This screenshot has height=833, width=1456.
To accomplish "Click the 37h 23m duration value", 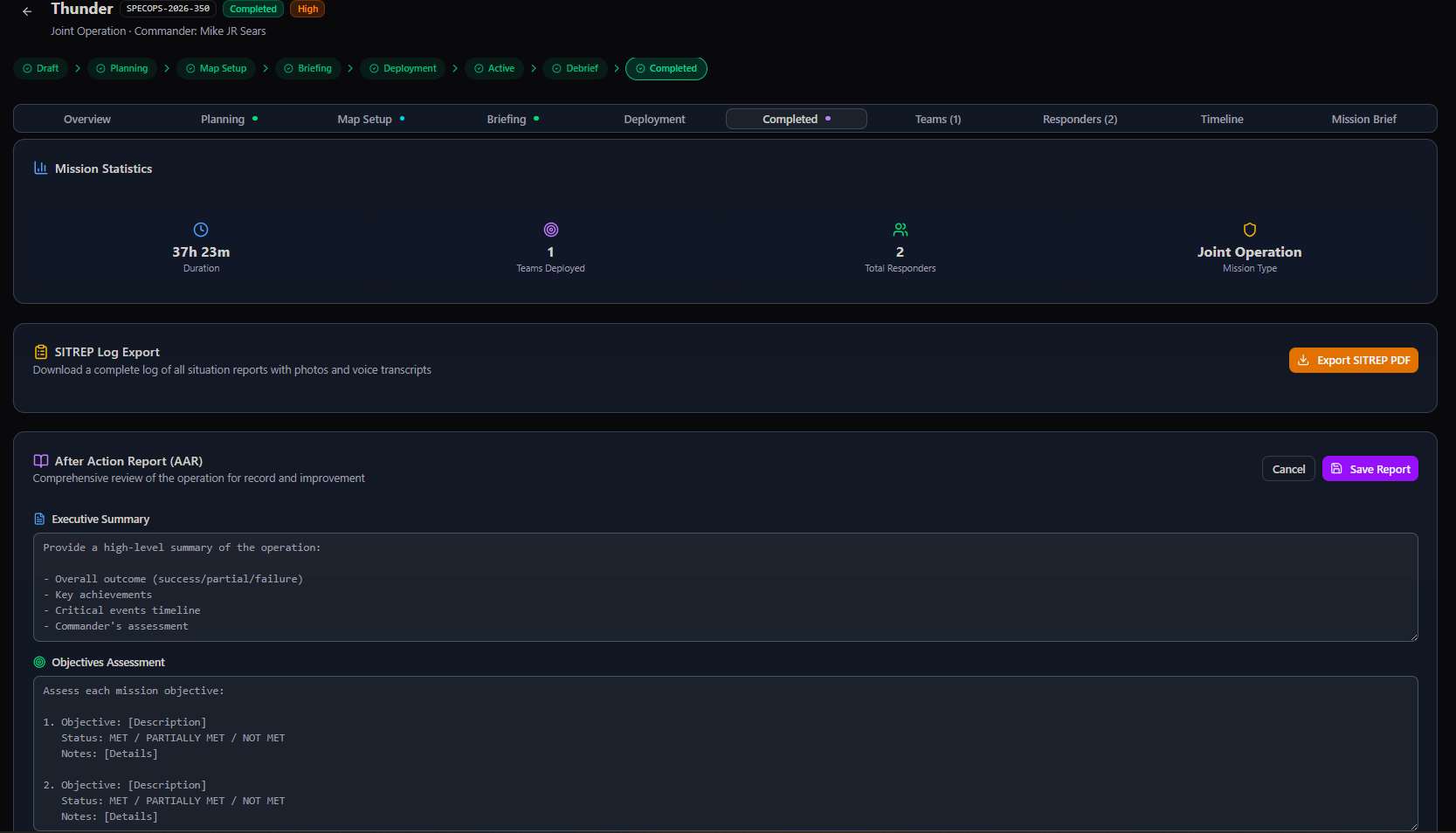I will pos(201,251).
